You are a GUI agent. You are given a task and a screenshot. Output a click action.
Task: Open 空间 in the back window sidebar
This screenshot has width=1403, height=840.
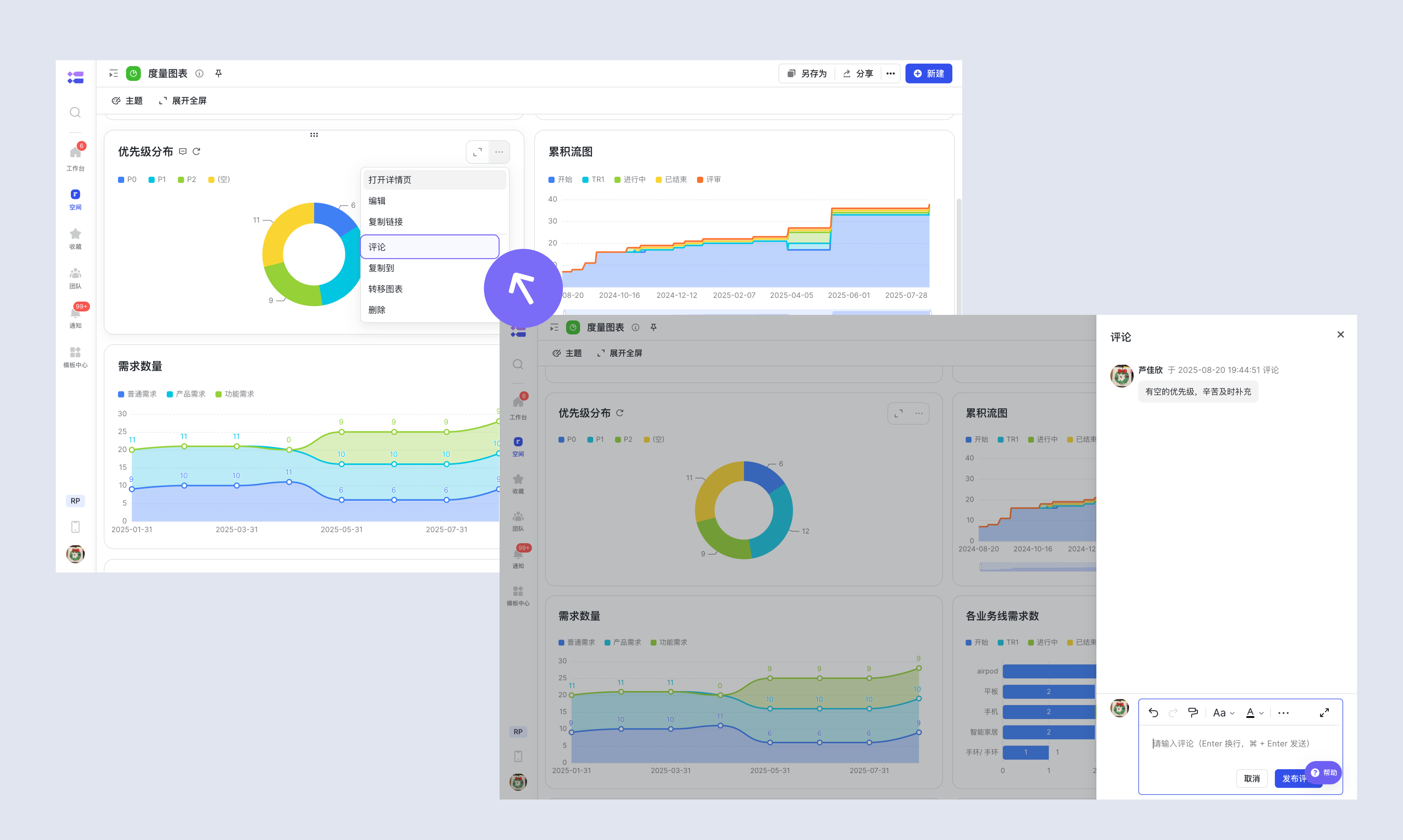click(75, 200)
